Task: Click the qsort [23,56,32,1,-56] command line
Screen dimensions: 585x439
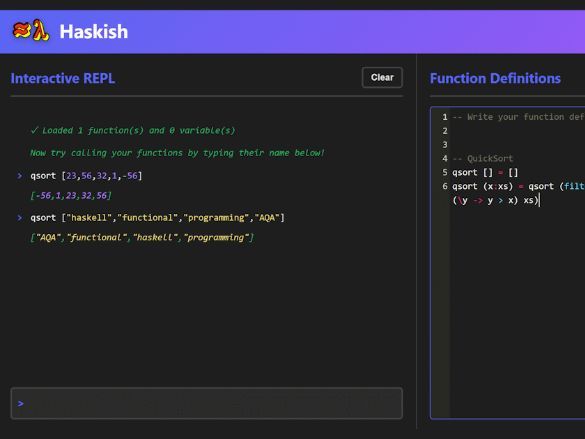Action: click(86, 176)
